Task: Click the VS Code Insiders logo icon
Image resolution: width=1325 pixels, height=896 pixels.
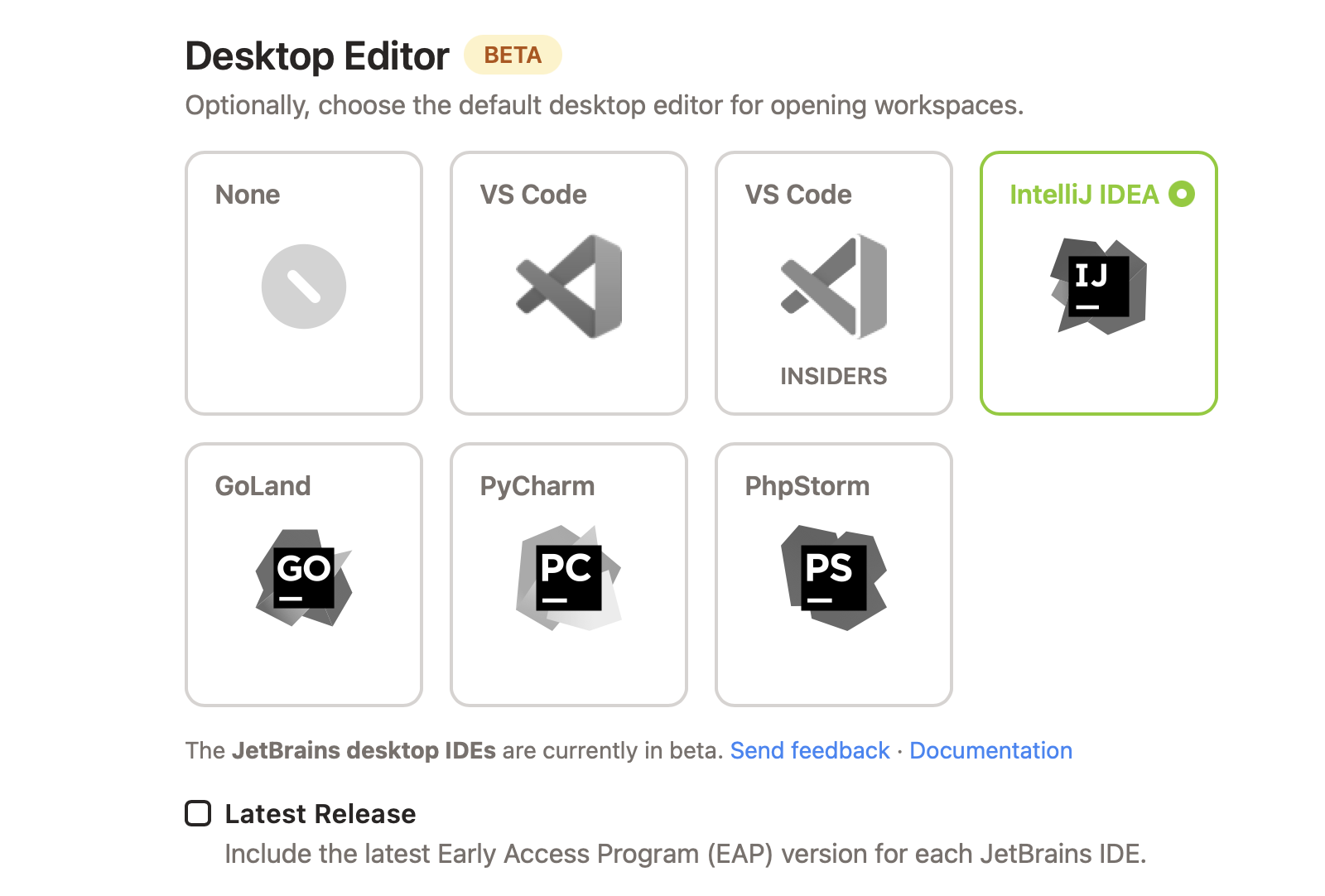Action: pyautogui.click(x=834, y=287)
